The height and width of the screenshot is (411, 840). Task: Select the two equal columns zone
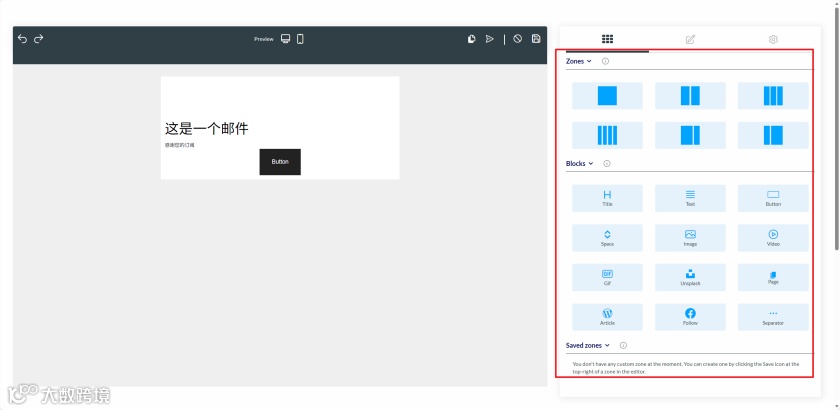690,96
